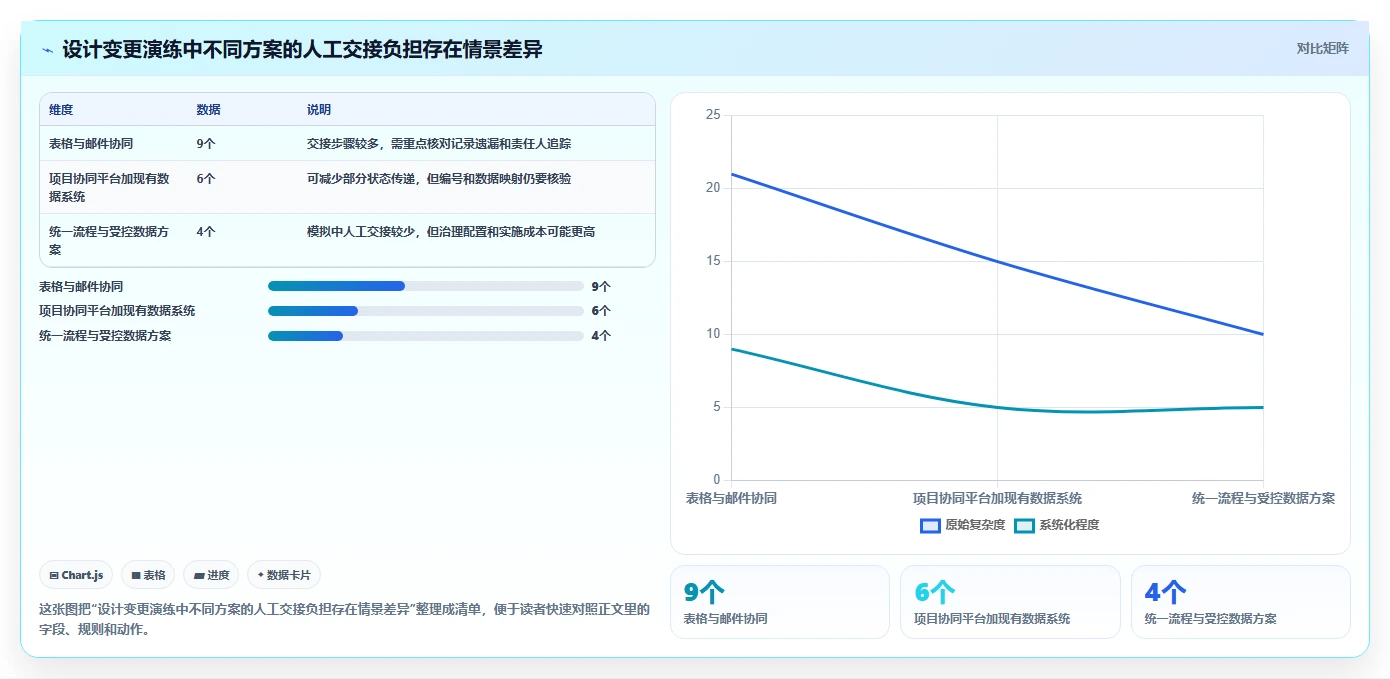1390x679 pixels.
Task: Click the 原始复杂度 blue legend swatch
Action: tap(930, 525)
